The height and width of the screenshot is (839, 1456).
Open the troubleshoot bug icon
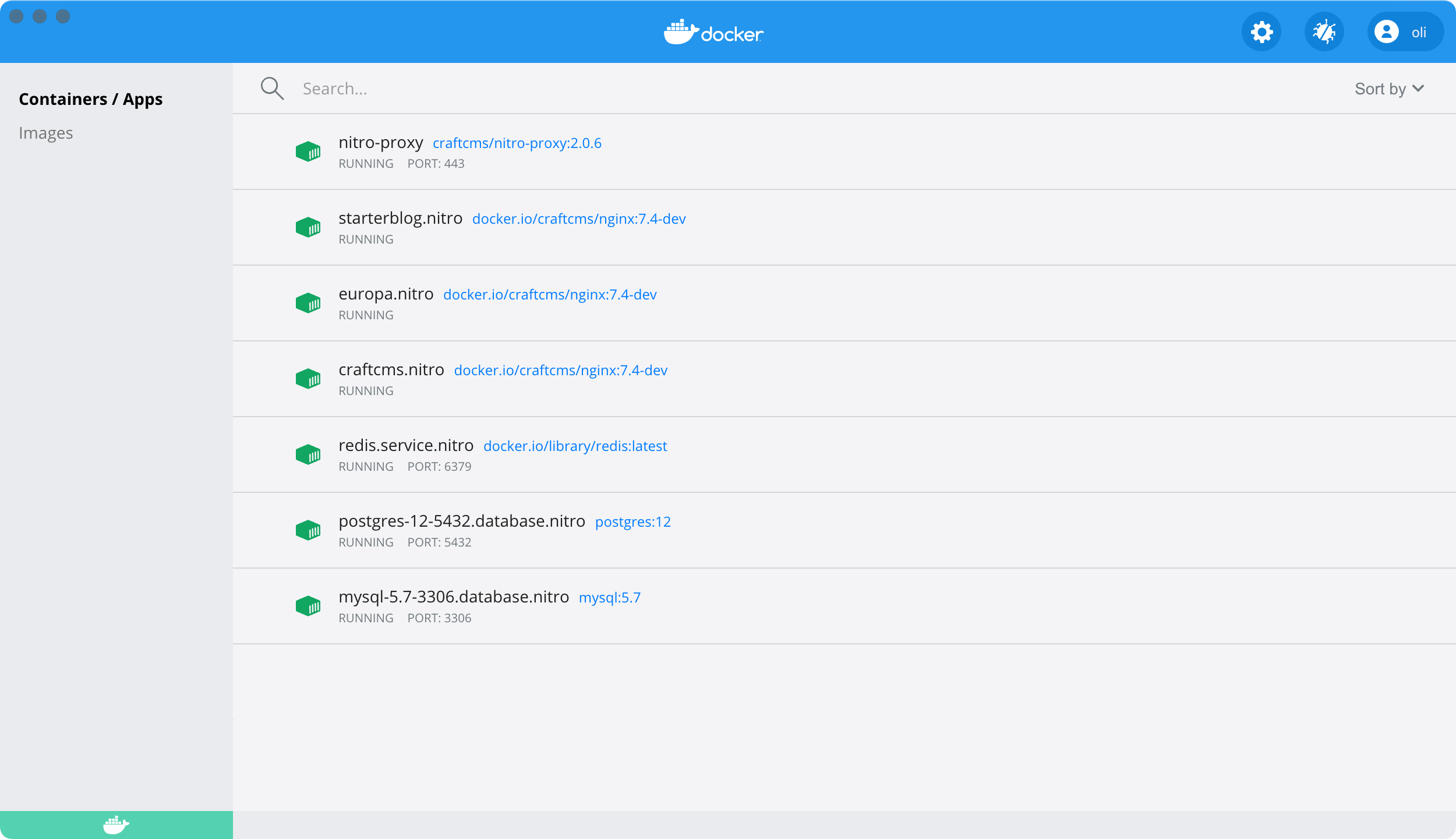click(1324, 32)
